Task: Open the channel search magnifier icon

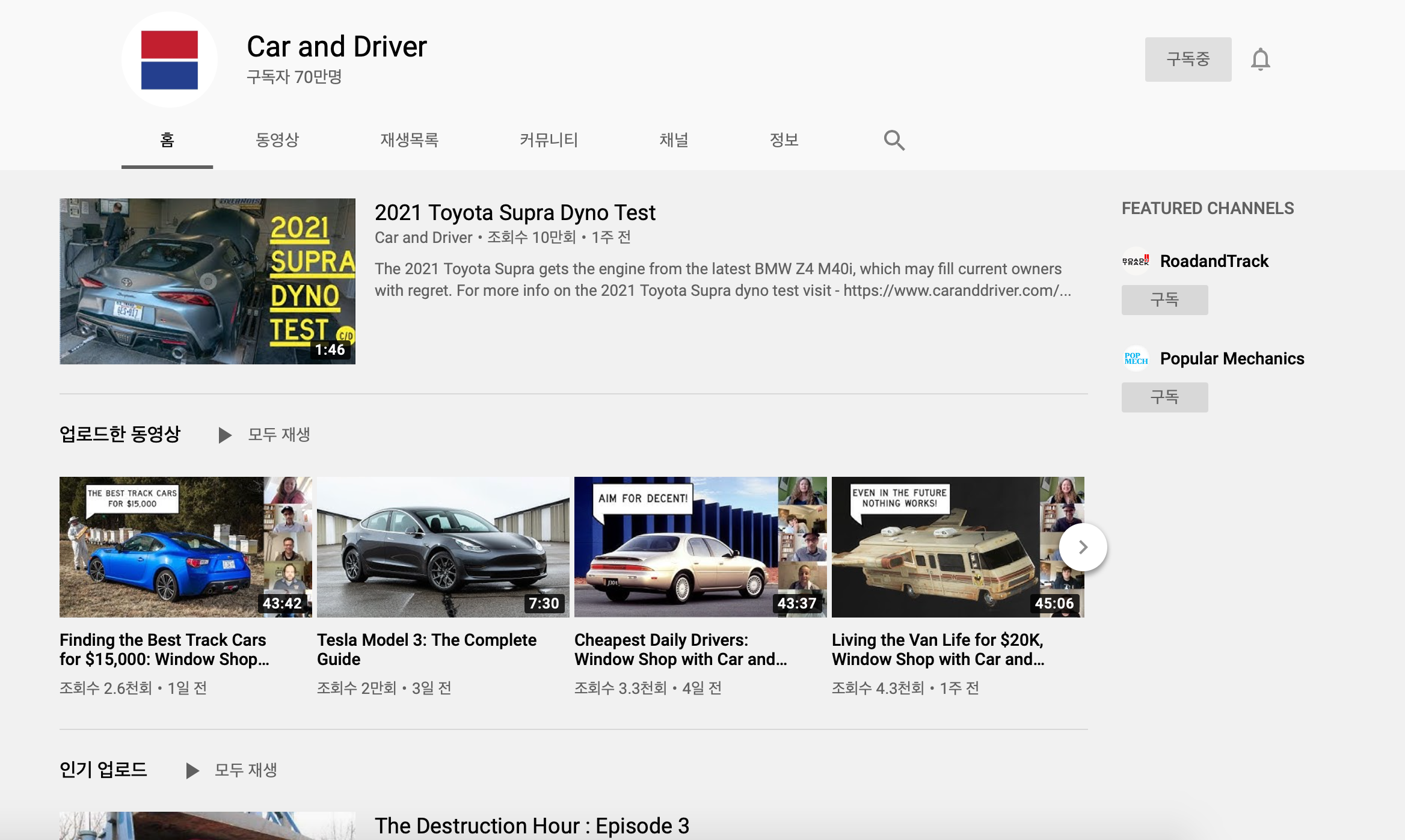Action: pos(894,140)
